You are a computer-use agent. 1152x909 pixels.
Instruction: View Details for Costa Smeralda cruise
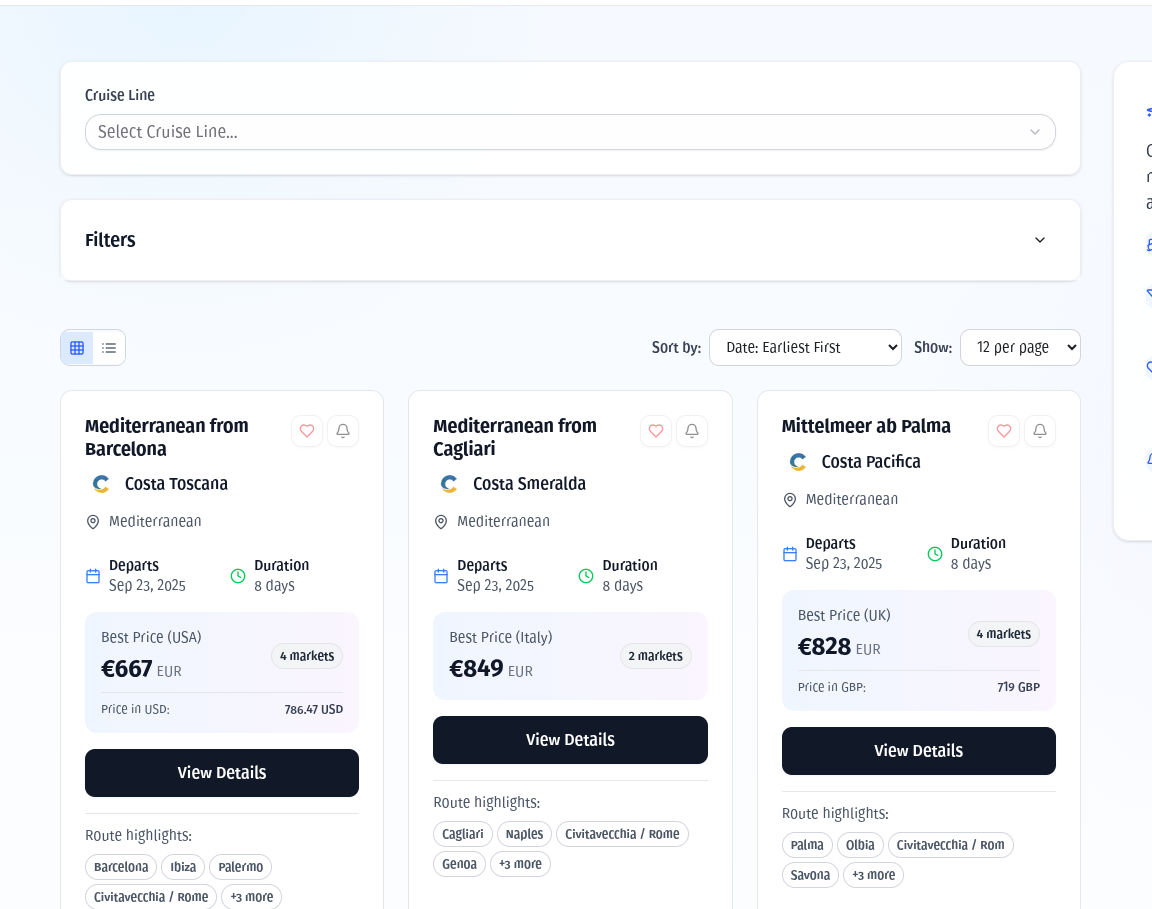[570, 739]
